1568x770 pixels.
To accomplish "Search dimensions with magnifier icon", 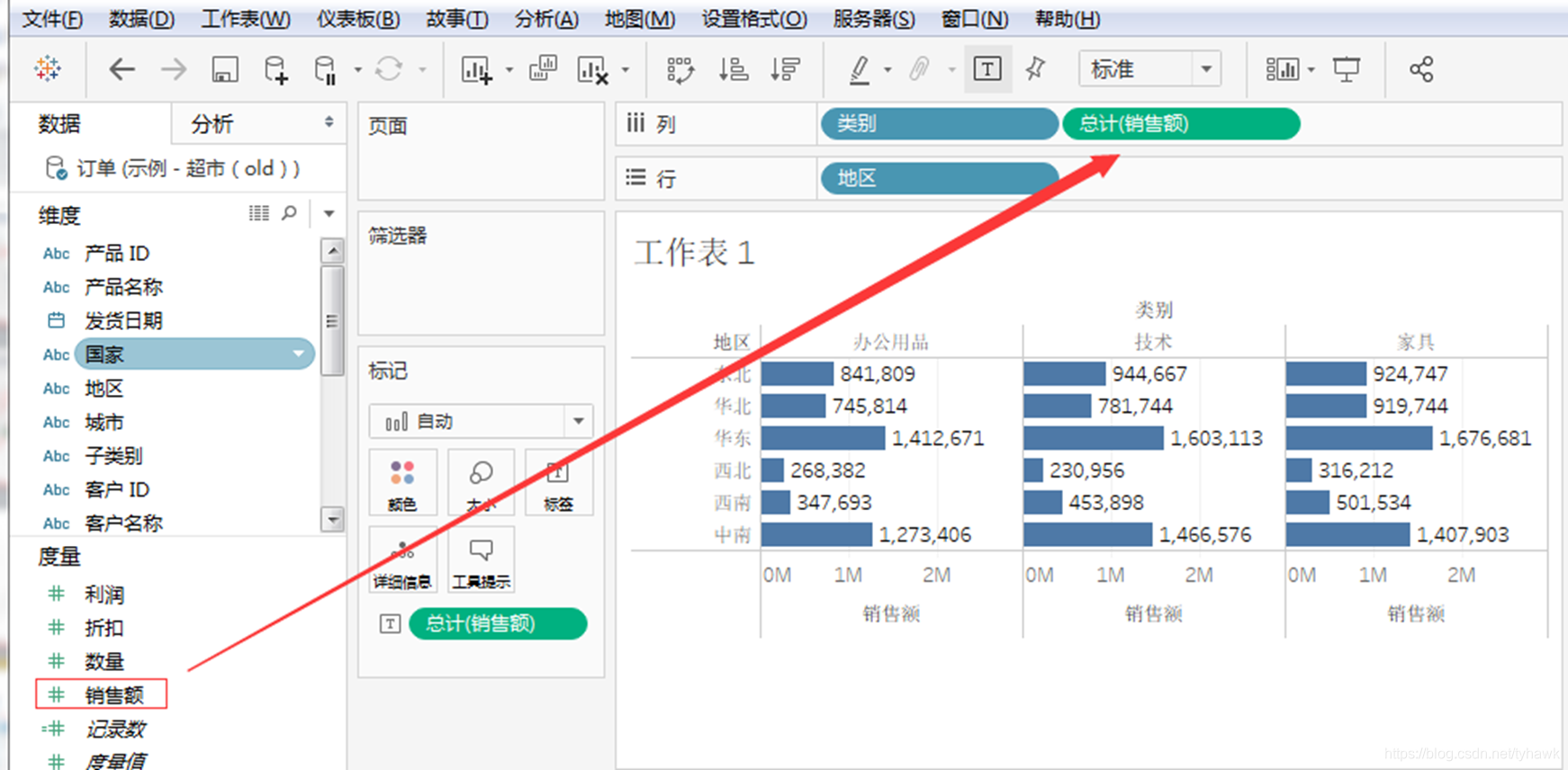I will pyautogui.click(x=289, y=213).
